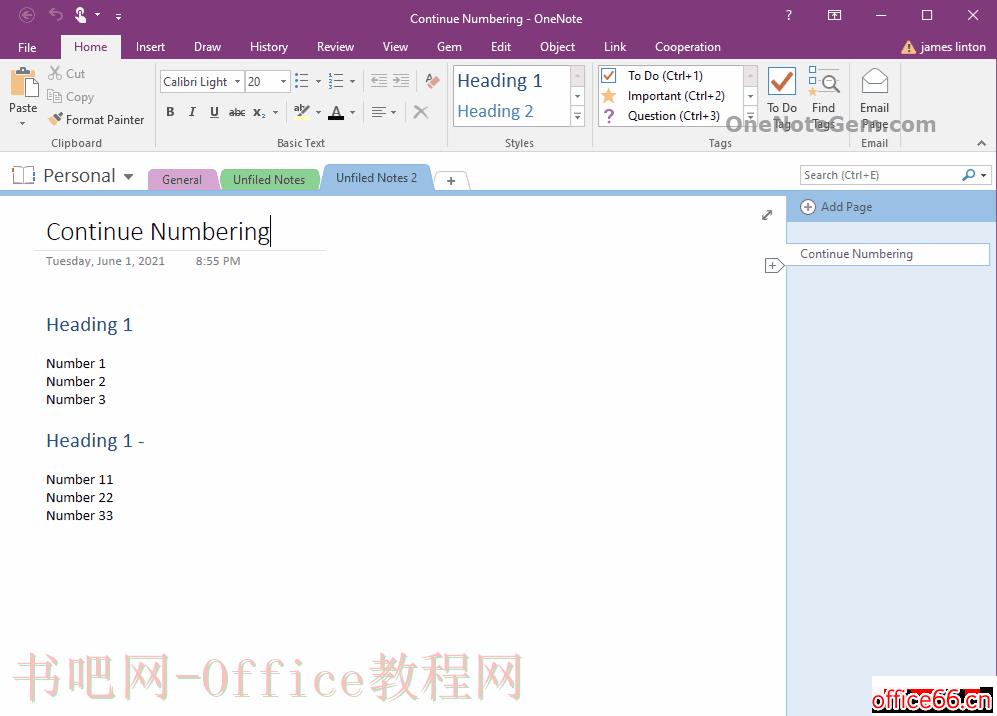The height and width of the screenshot is (716, 997).
Task: Open Find Tags pane
Action: click(x=823, y=99)
